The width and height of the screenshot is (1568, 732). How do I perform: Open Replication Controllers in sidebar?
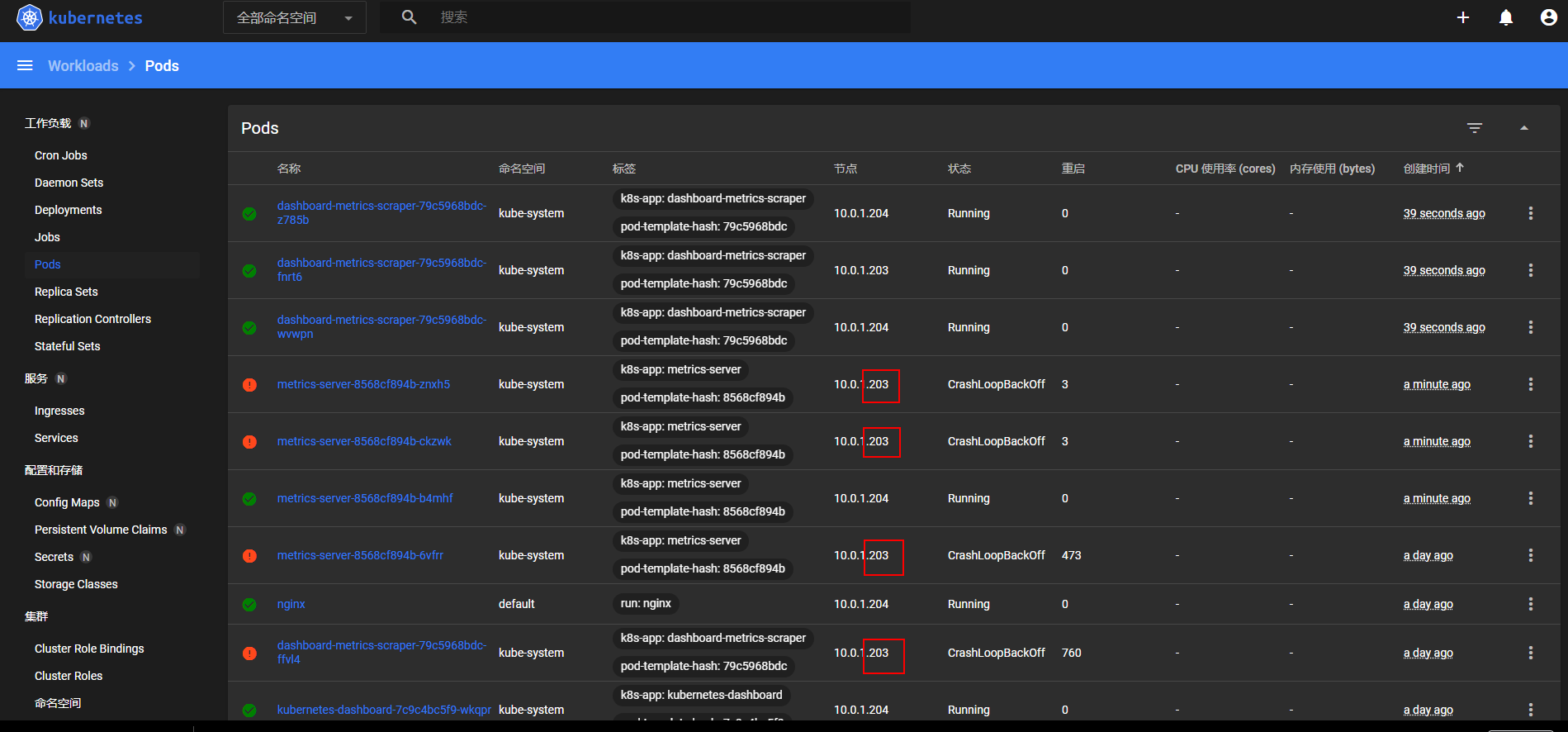[x=93, y=319]
